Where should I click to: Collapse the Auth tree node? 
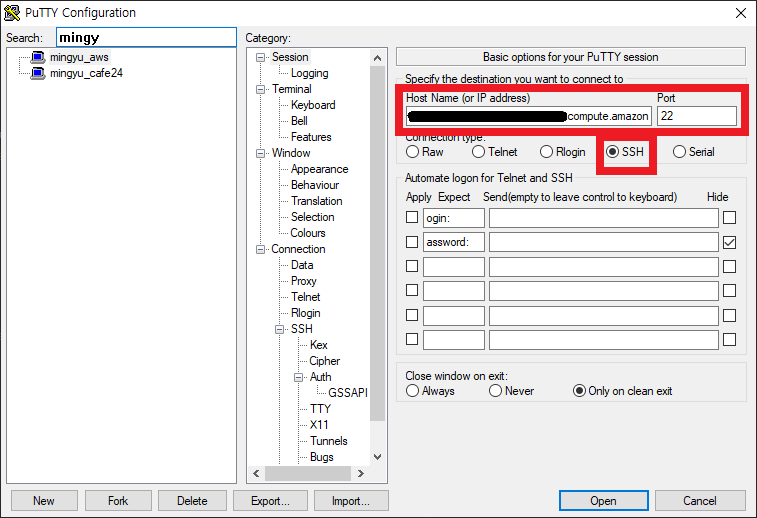coord(298,378)
